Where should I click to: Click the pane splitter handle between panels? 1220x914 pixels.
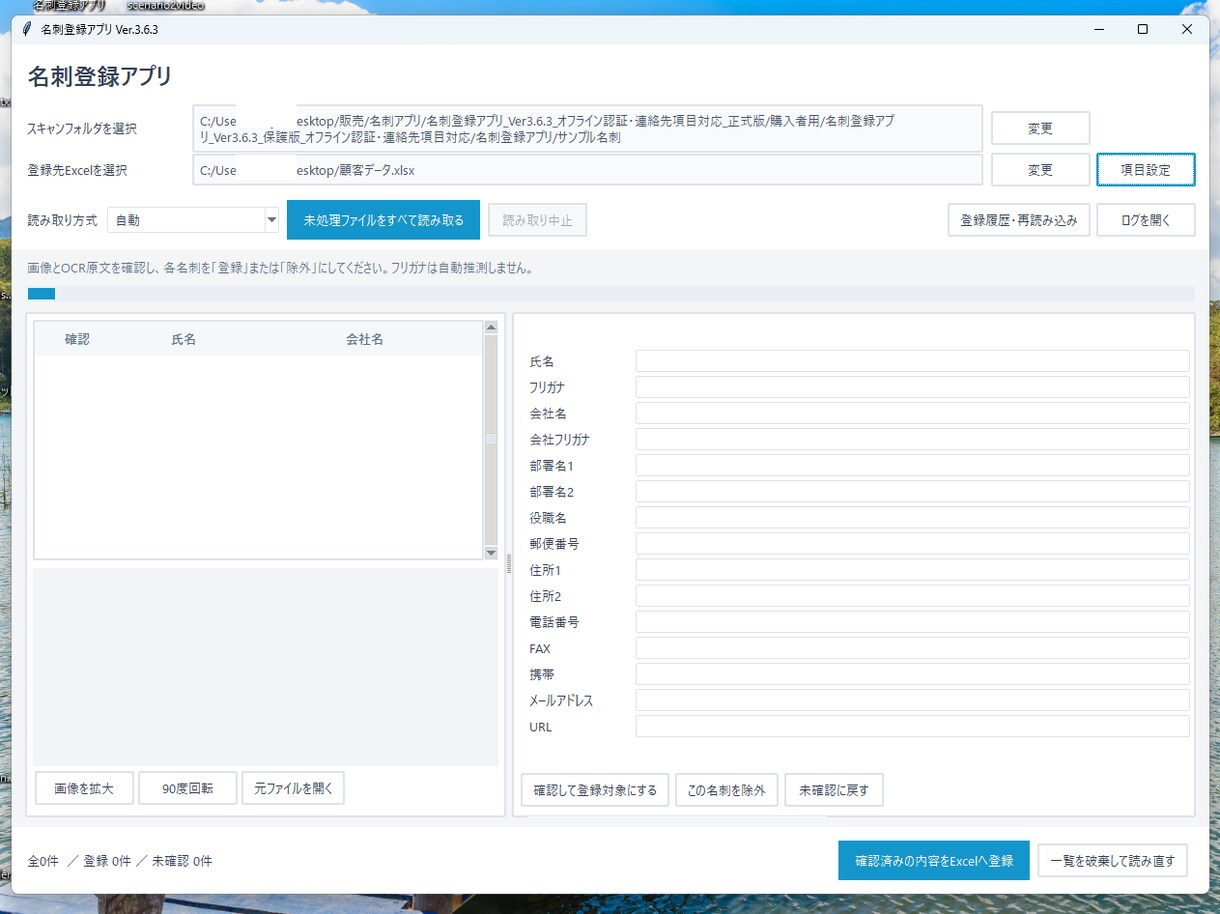click(509, 565)
